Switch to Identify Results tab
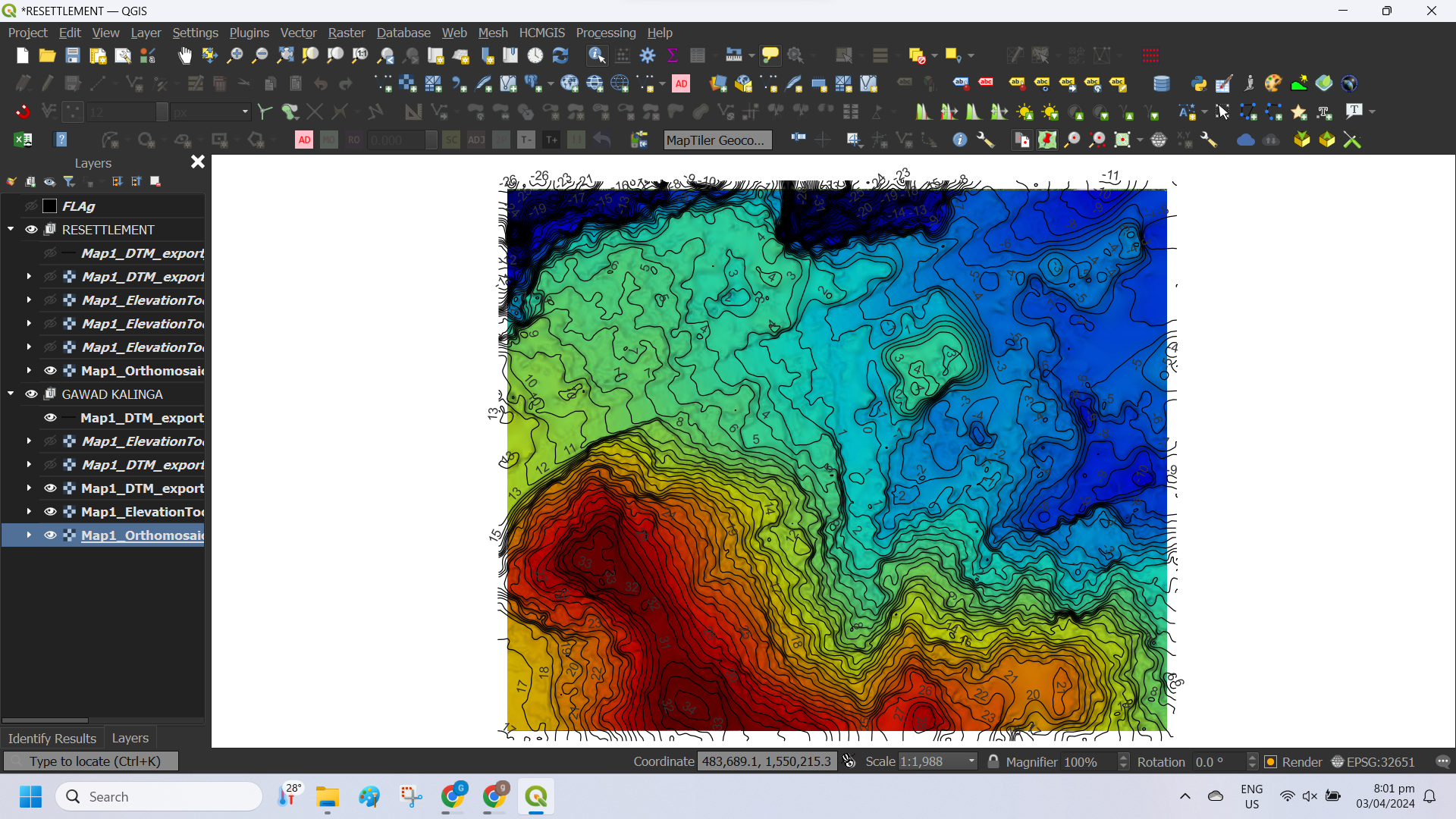Viewport: 1456px width, 819px height. click(x=52, y=738)
